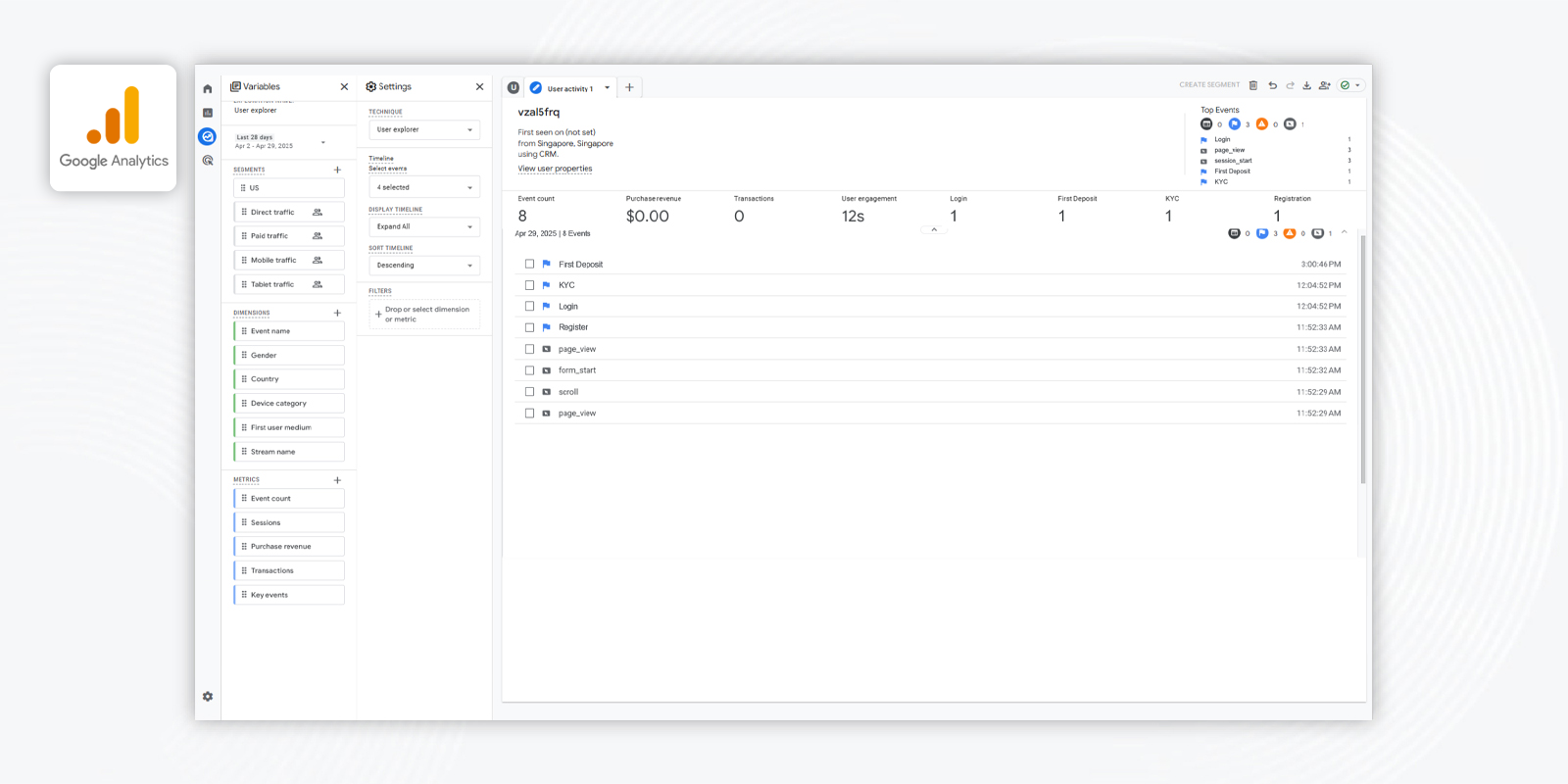Close the Settings panel
Screen dimensions: 1568x784
click(x=479, y=86)
